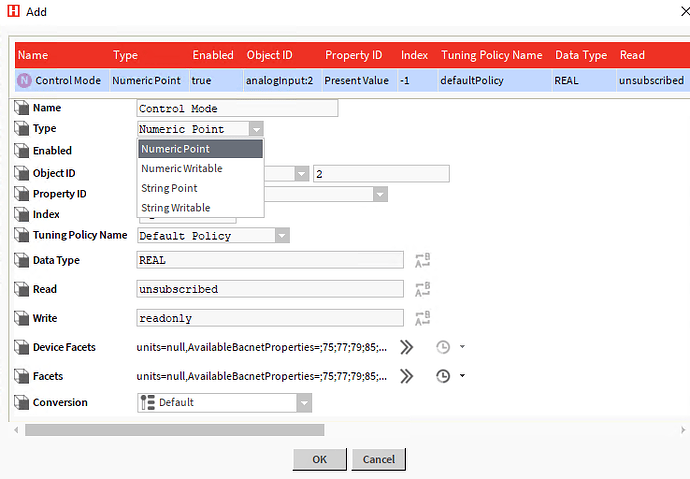This screenshot has height=479, width=690.
Task: Click the property icon beside Property ID
Action: [x=21, y=194]
